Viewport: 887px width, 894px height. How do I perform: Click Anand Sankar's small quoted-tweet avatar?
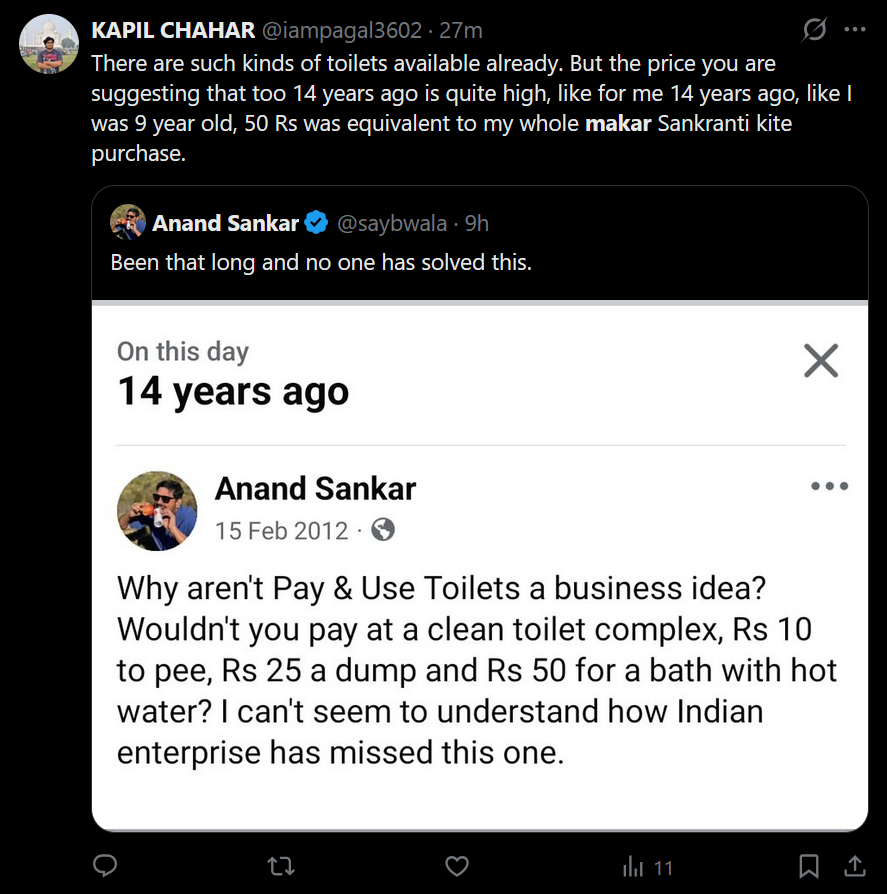[128, 222]
